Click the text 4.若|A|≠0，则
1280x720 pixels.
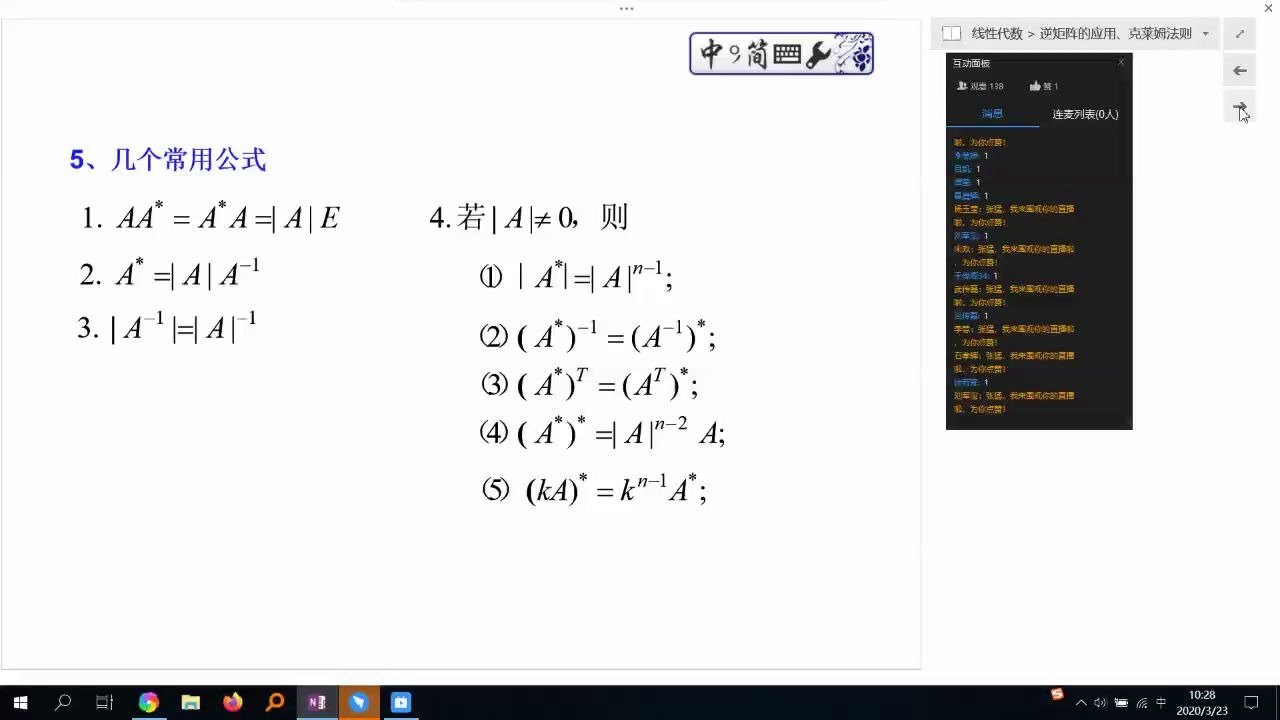528,217
